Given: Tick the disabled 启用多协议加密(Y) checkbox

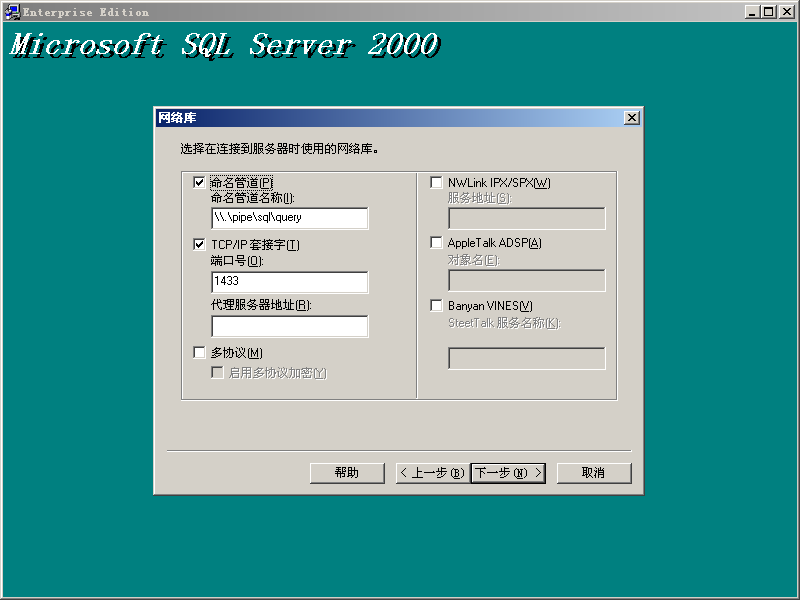Looking at the screenshot, I should (x=217, y=372).
